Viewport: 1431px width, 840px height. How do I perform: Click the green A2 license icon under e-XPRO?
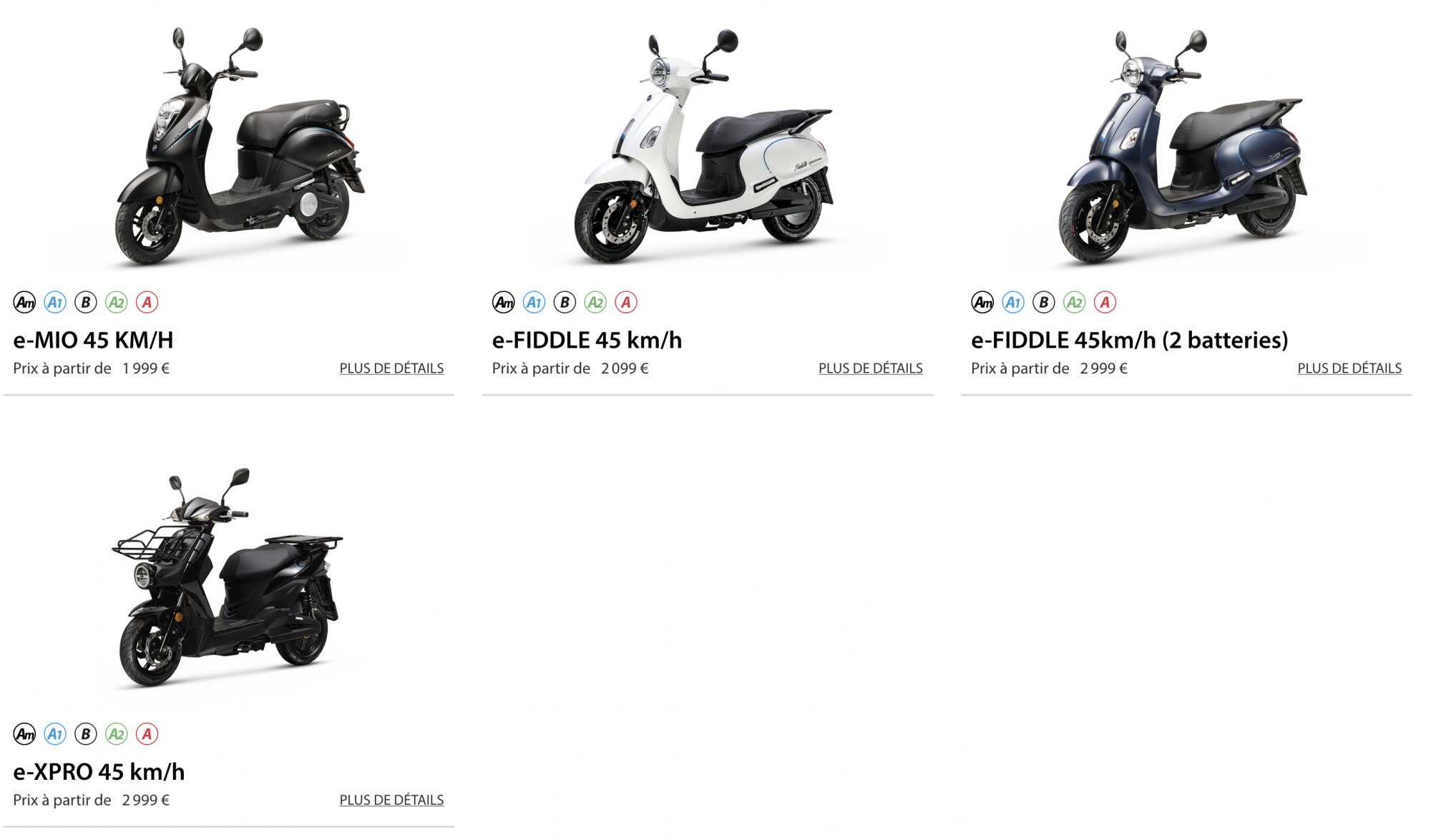[x=116, y=734]
